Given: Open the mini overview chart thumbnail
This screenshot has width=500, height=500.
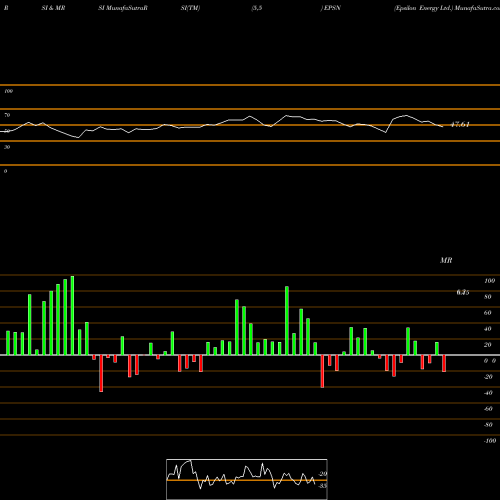Looking at the screenshot, I should [x=247, y=479].
